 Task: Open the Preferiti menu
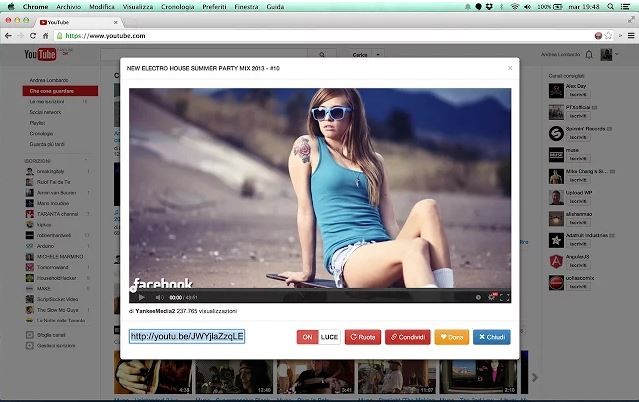pyautogui.click(x=214, y=7)
